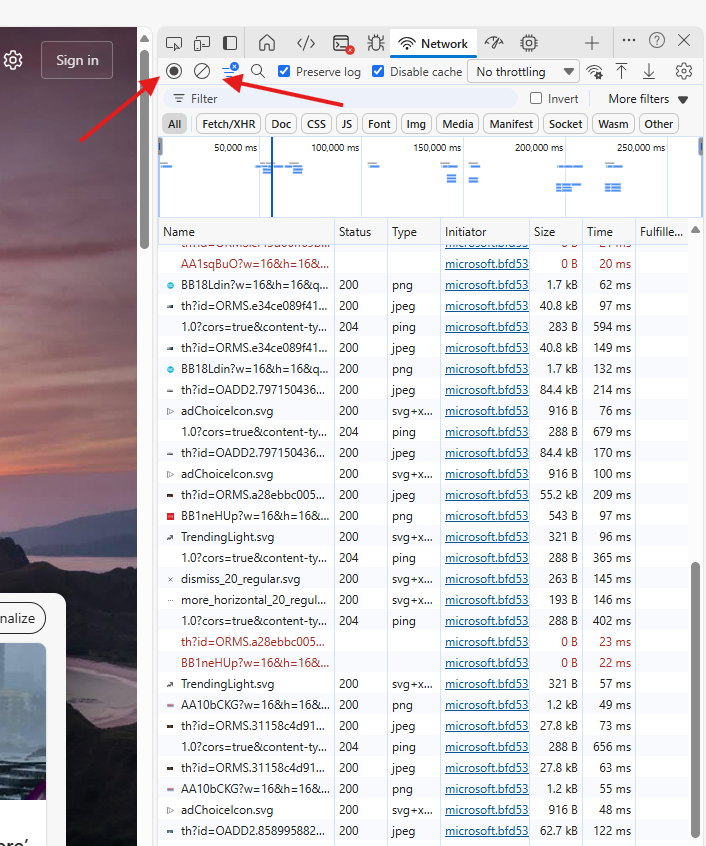Click the record network log button
This screenshot has height=846, width=706.
click(174, 71)
